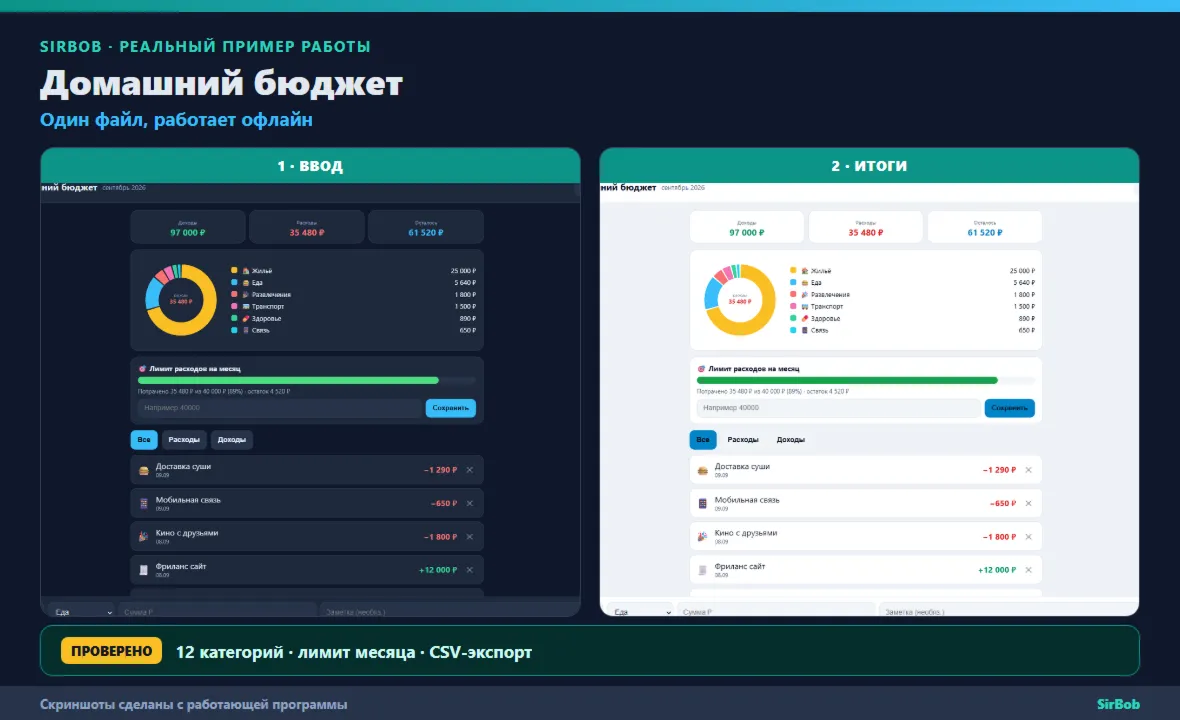This screenshot has width=1180, height=720.
Task: Click +12 000 ₽ amount in light panel
Action: coord(997,570)
